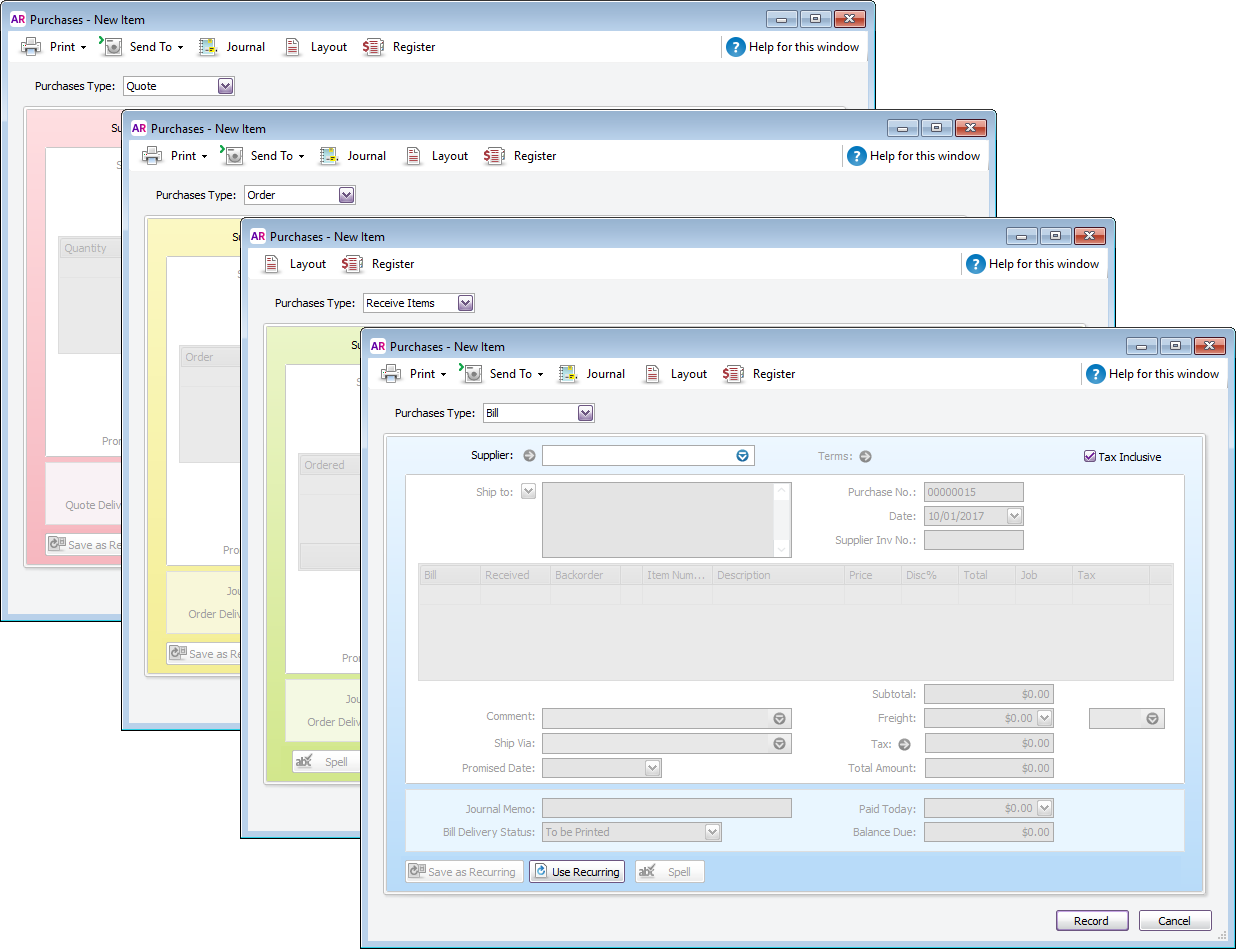Click the Print icon in the Bill window
Screen dimensions: 1236x949
(x=393, y=374)
